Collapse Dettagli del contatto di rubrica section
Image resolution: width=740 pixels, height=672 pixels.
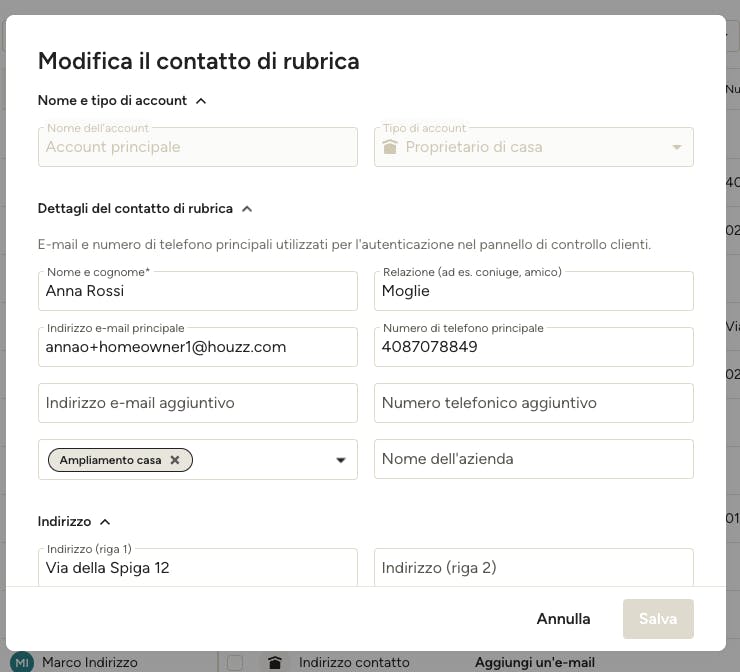tap(247, 209)
